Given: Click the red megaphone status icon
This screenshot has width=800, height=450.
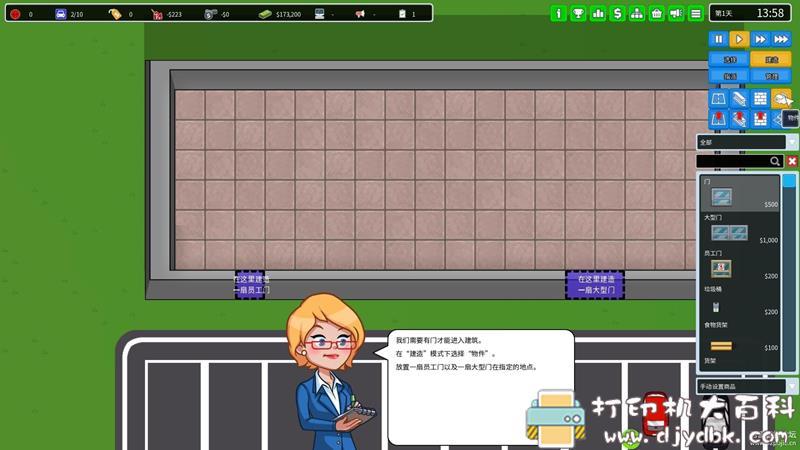Looking at the screenshot, I should pyautogui.click(x=360, y=14).
